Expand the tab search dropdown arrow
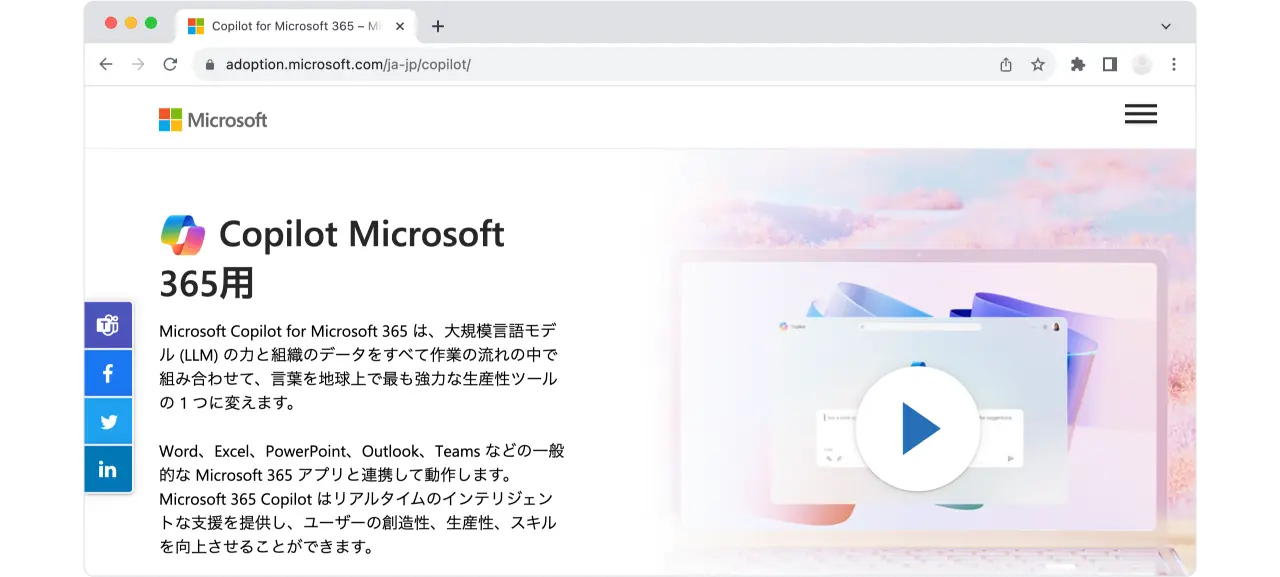1280x577 pixels. point(1166,26)
